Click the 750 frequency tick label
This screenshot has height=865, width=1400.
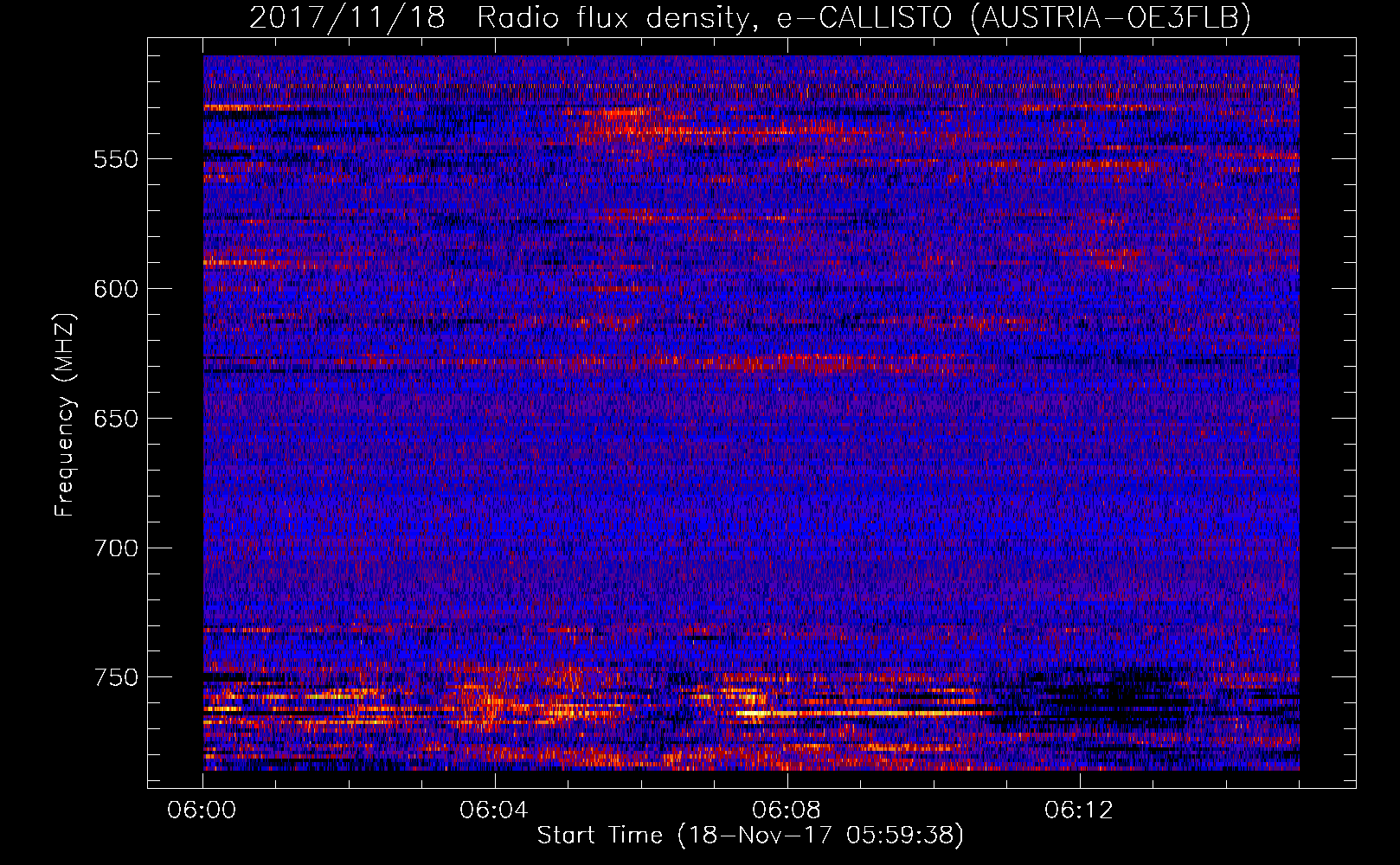pos(116,677)
